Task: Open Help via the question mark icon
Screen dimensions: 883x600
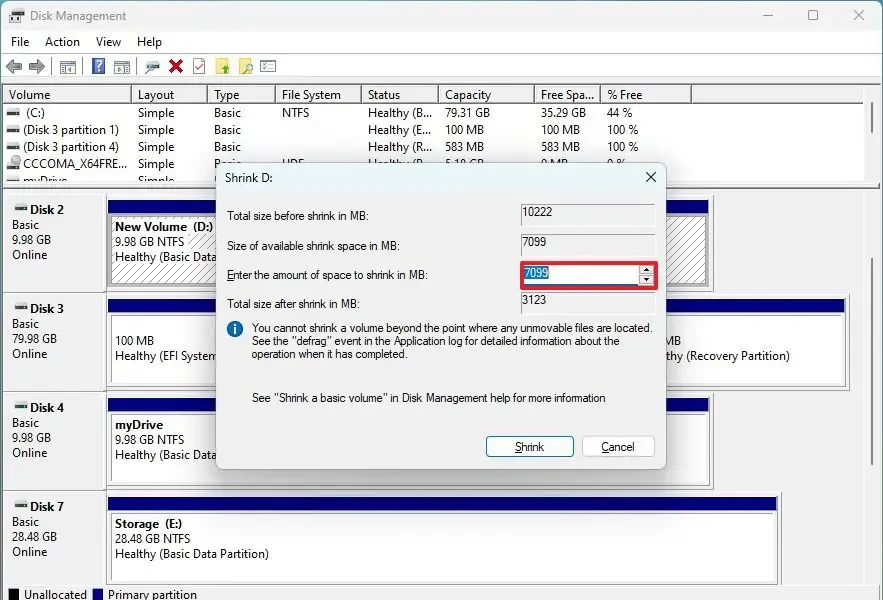Action: coord(99,66)
